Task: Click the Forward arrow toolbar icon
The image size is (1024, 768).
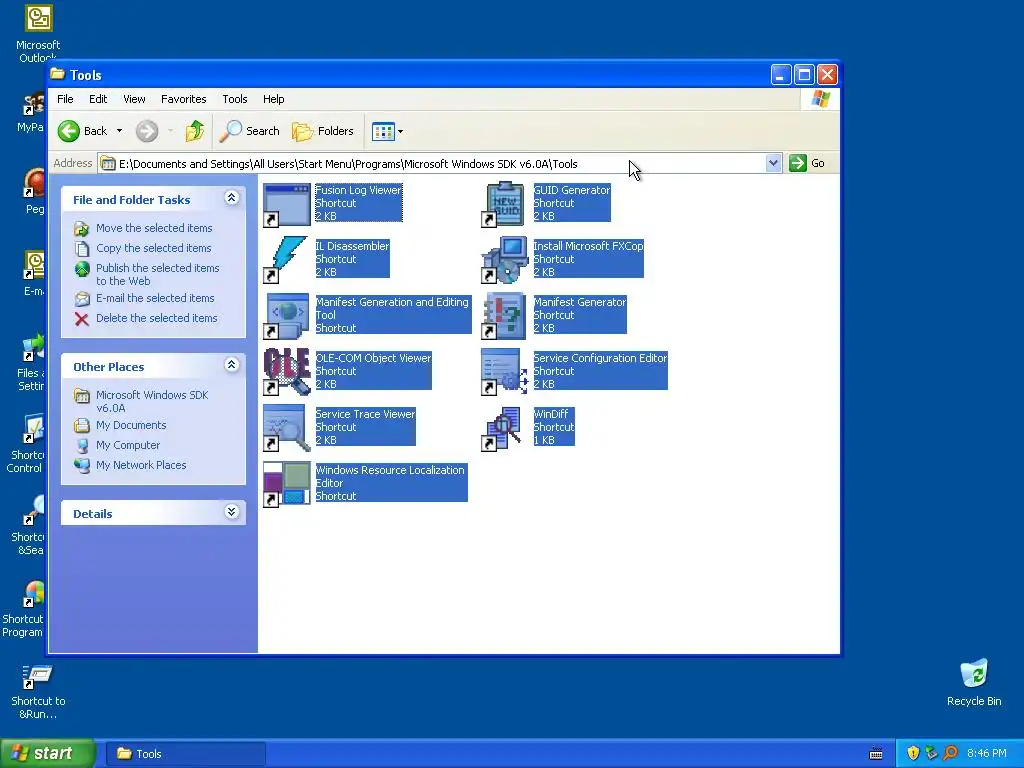Action: point(147,131)
